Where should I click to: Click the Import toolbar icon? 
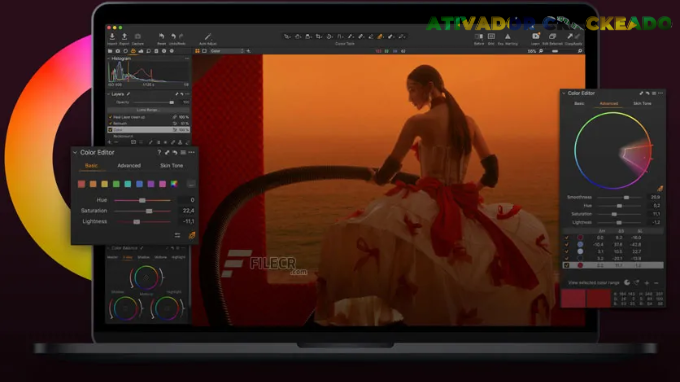coord(112,36)
